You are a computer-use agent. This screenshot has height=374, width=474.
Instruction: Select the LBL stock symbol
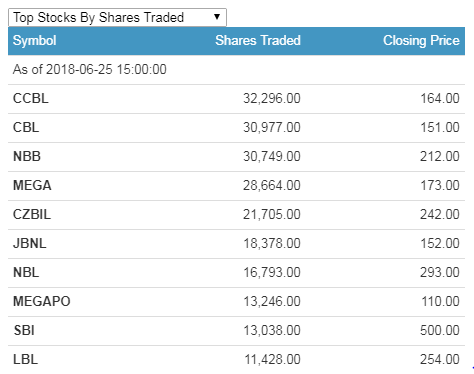[25, 359]
